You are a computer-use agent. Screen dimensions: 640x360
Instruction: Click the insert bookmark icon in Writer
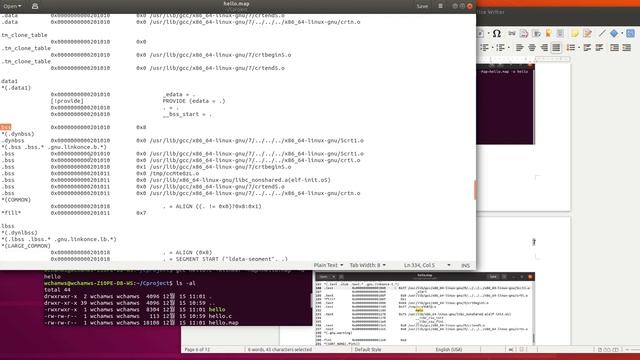click(x=549, y=33)
